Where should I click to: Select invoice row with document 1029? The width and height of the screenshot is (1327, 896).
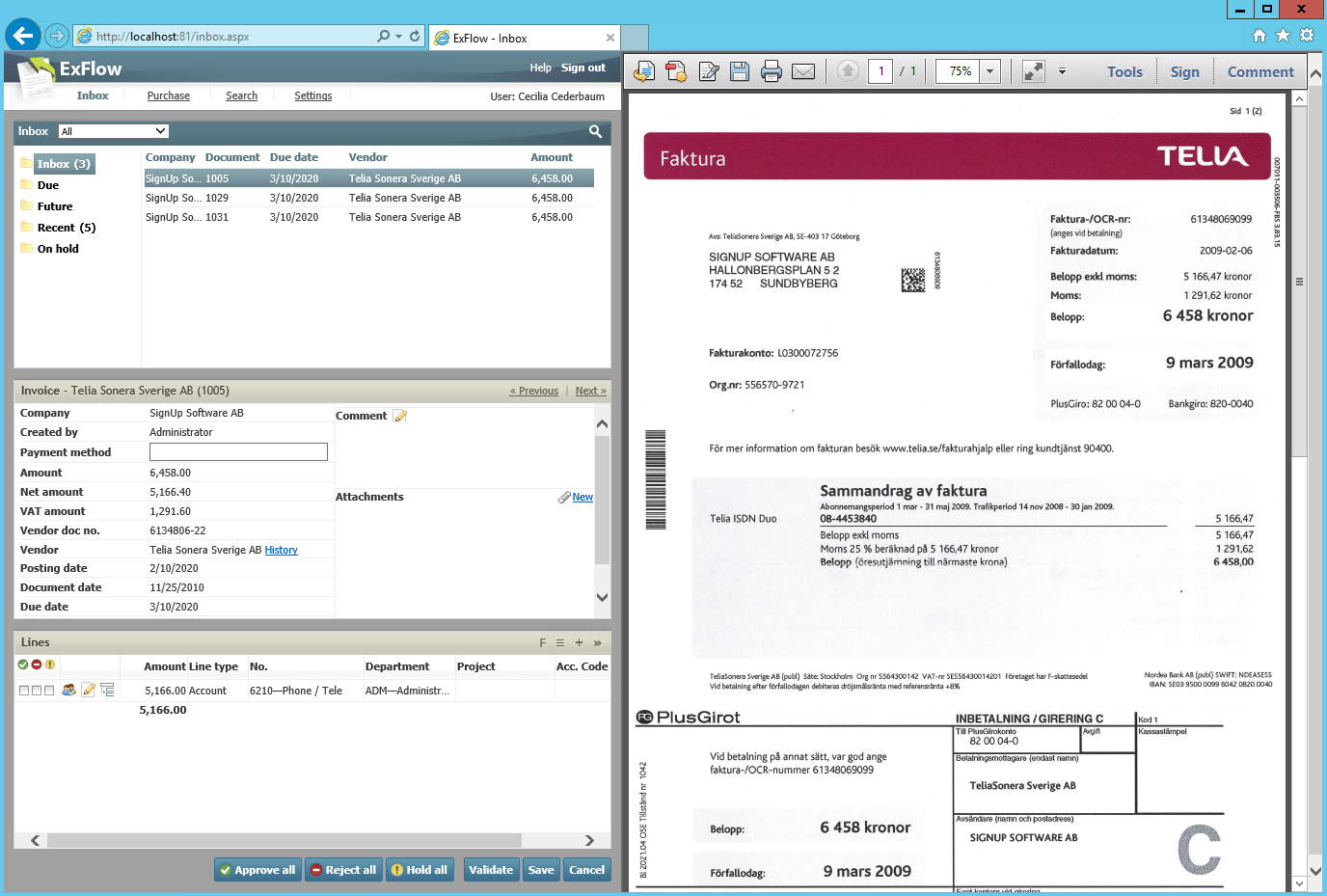368,198
